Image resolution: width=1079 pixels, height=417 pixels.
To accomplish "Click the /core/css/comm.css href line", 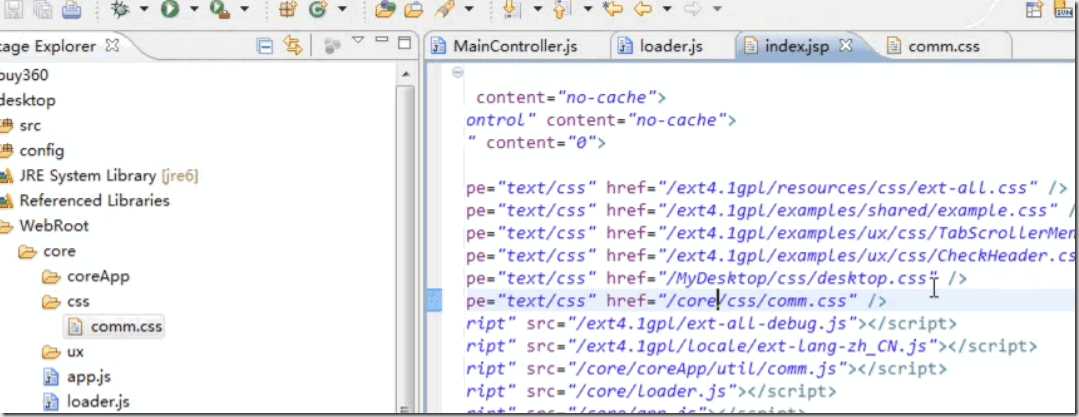I will click(x=676, y=301).
